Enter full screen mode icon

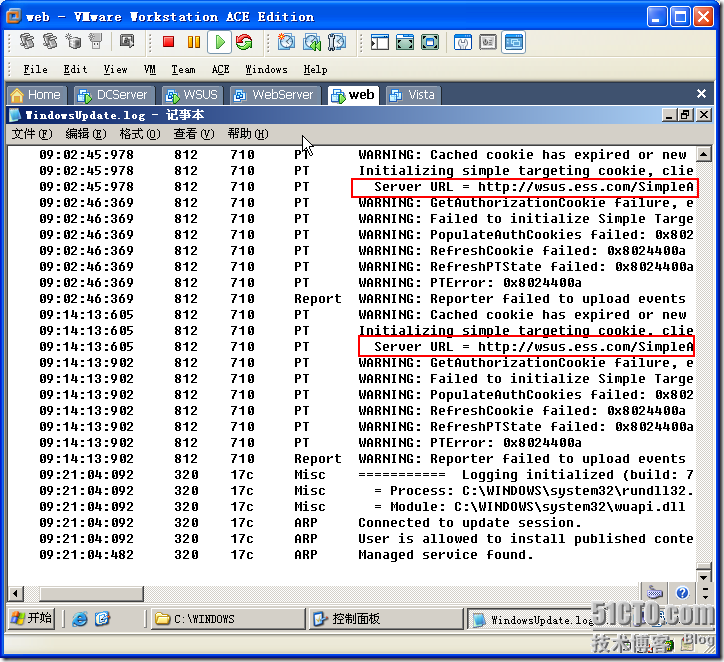click(x=430, y=42)
